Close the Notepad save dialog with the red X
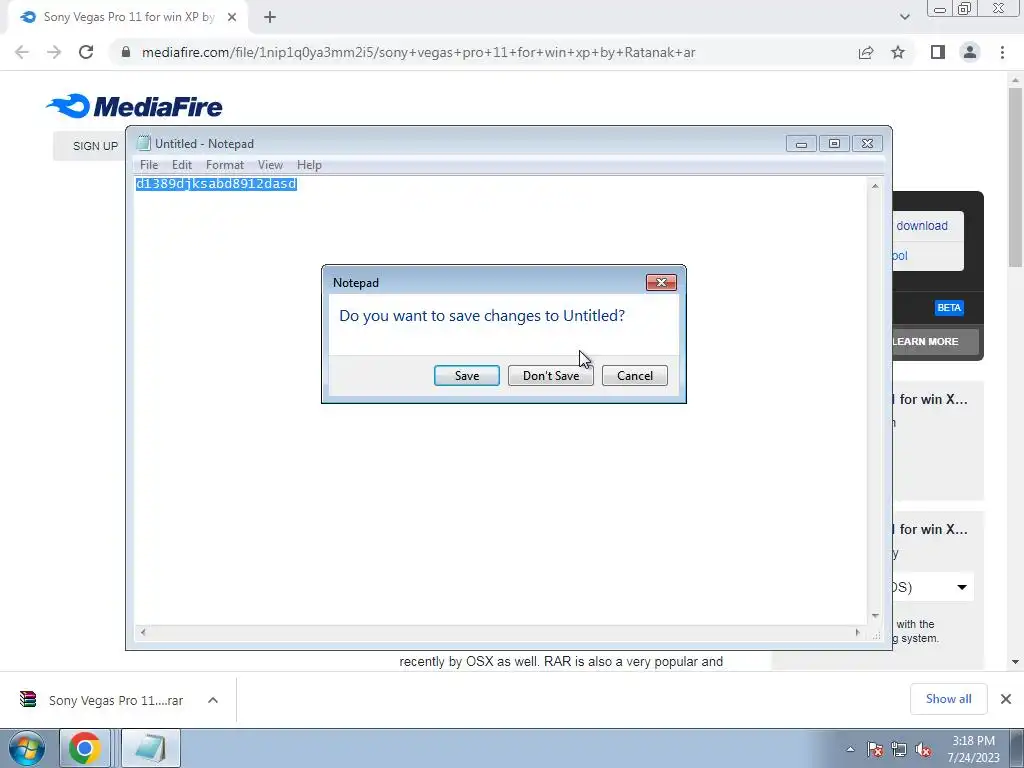1024x768 pixels. (x=661, y=282)
